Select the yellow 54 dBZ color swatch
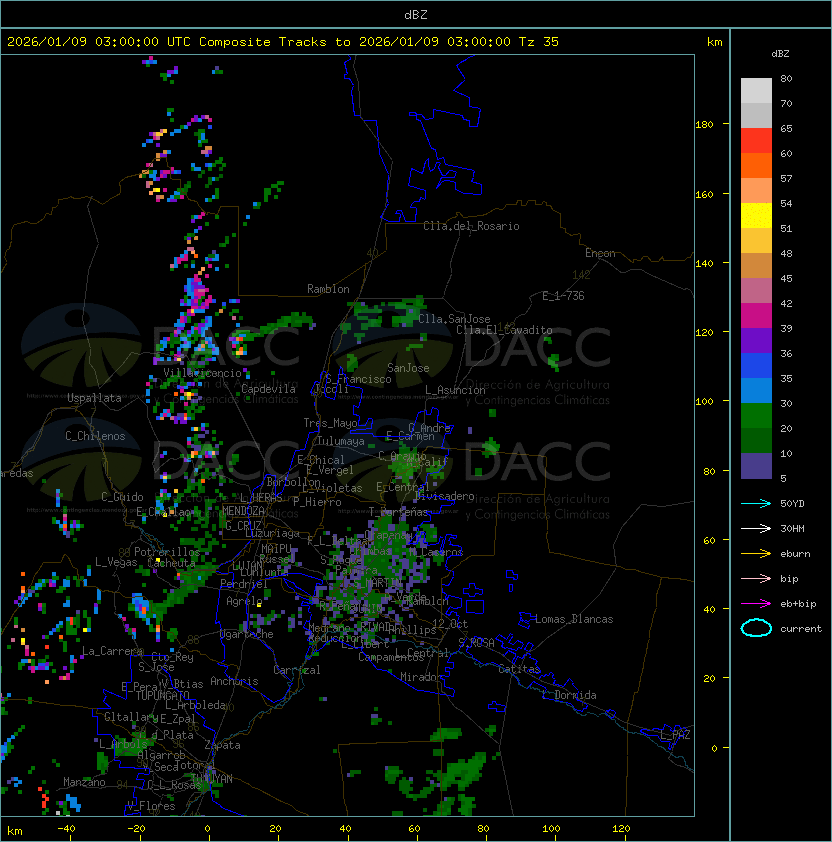The width and height of the screenshot is (832, 842). [756, 215]
